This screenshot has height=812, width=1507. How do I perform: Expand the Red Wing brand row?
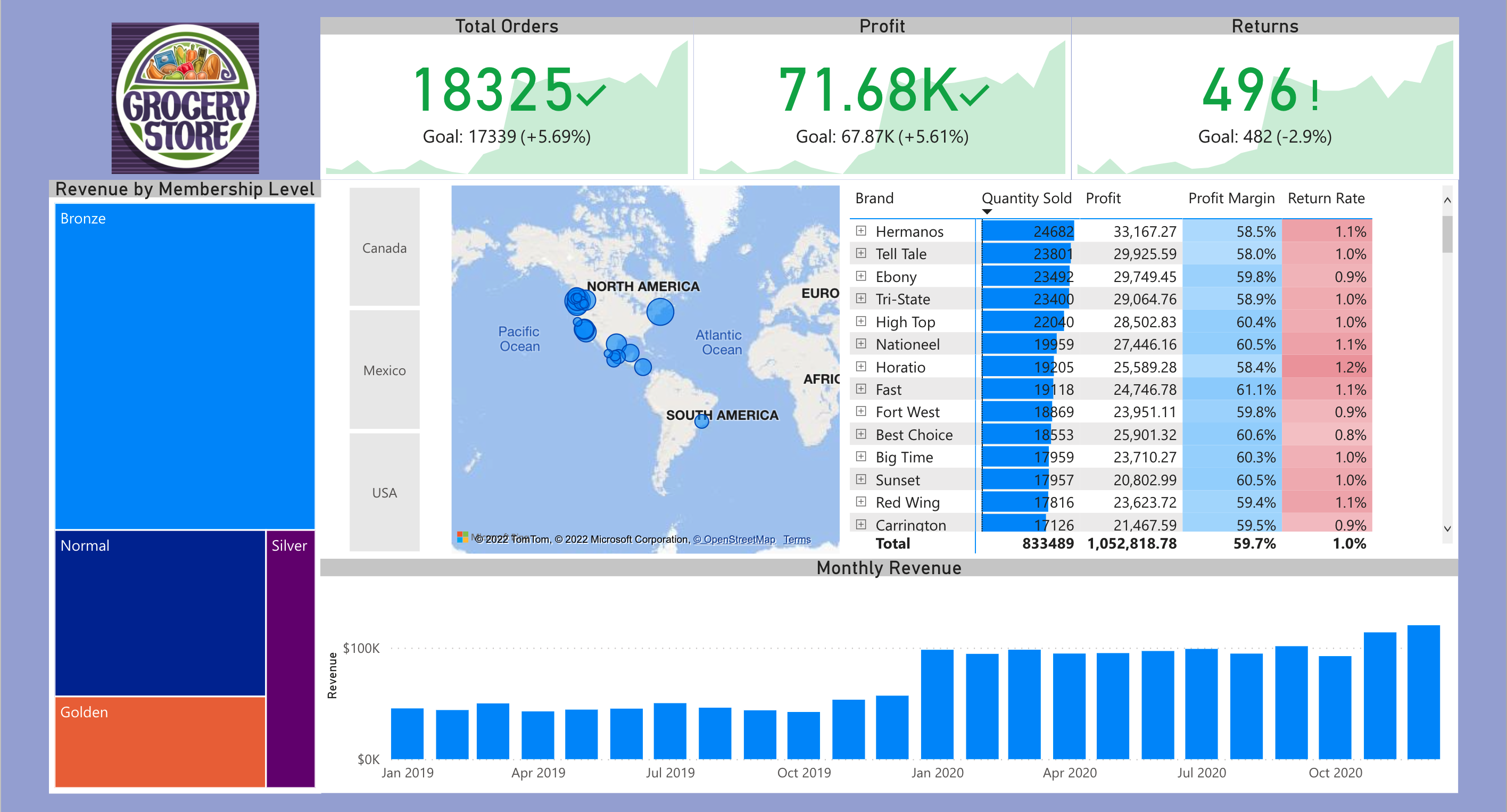pos(860,502)
